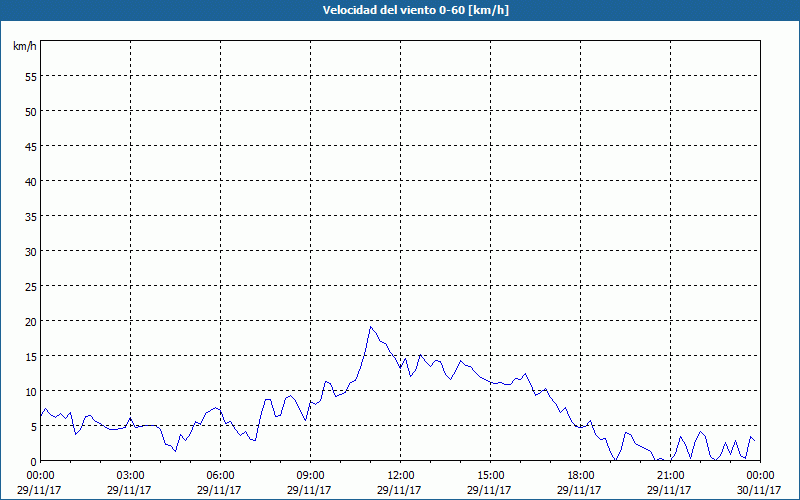Click the y-axis value 50
The width and height of the screenshot is (800, 500).
tap(31, 111)
